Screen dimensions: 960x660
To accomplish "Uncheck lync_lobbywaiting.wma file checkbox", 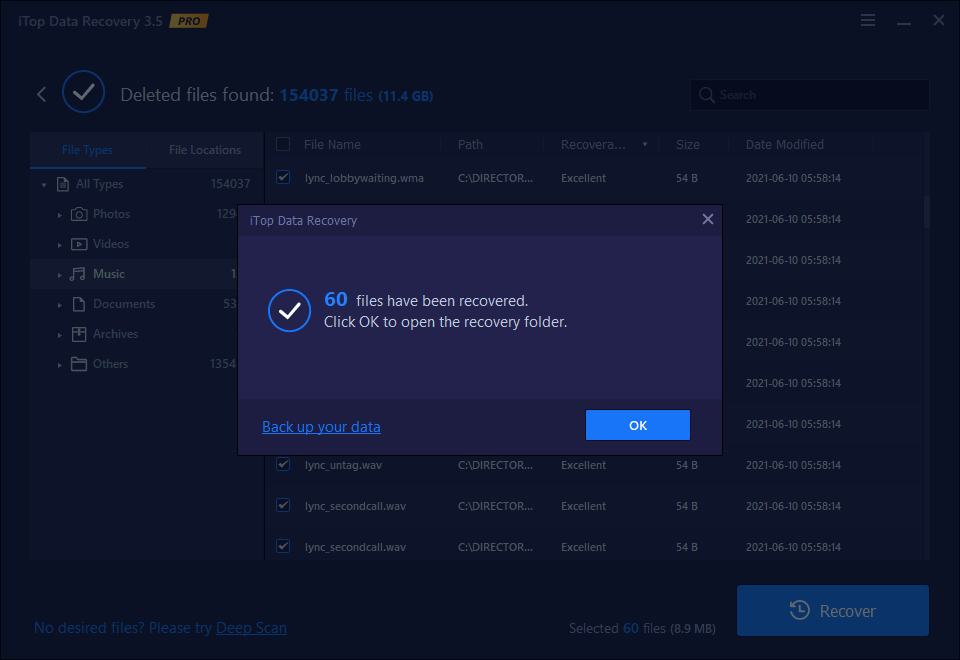I will pyautogui.click(x=283, y=177).
